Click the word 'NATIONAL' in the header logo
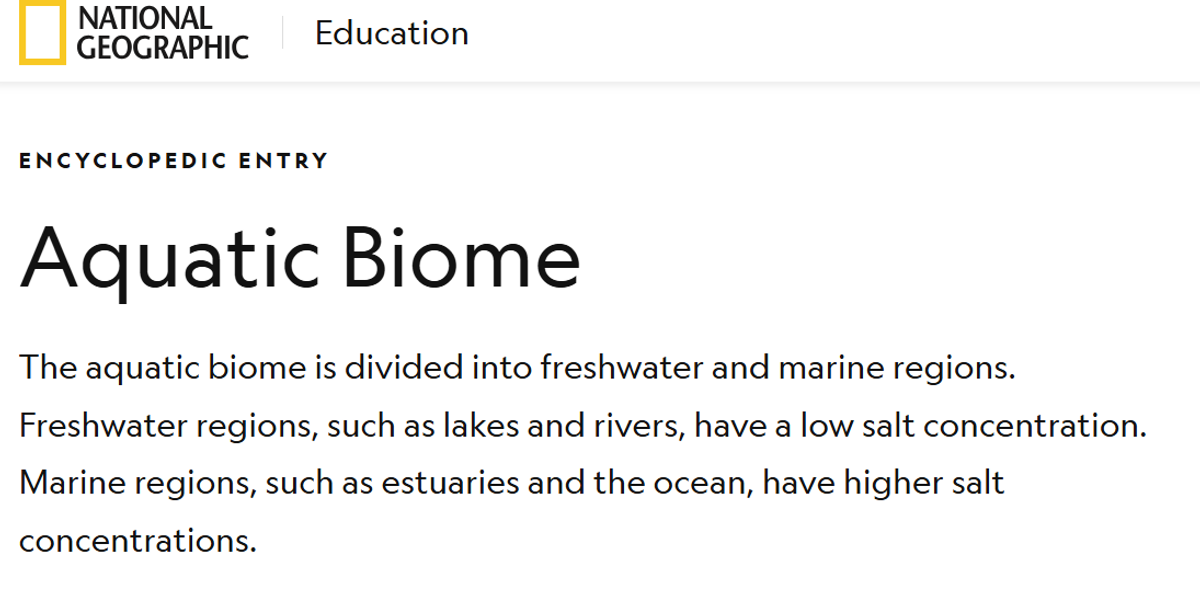 tap(145, 18)
